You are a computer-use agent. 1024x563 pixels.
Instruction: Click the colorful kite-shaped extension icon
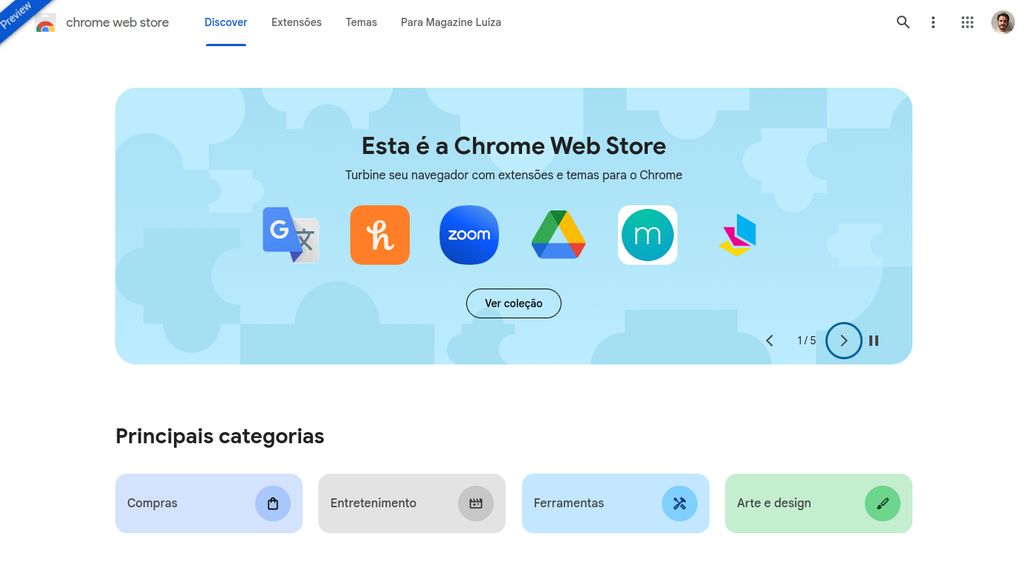coord(738,235)
